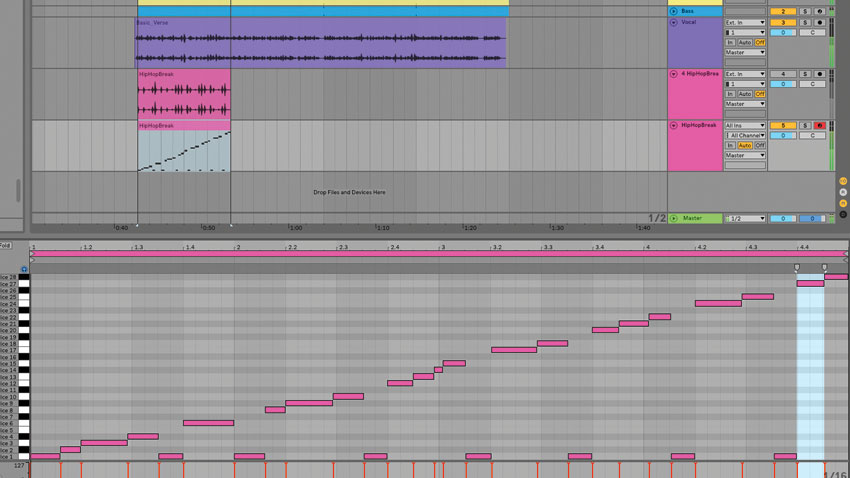Click the Vocal track name

pyautogui.click(x=688, y=22)
